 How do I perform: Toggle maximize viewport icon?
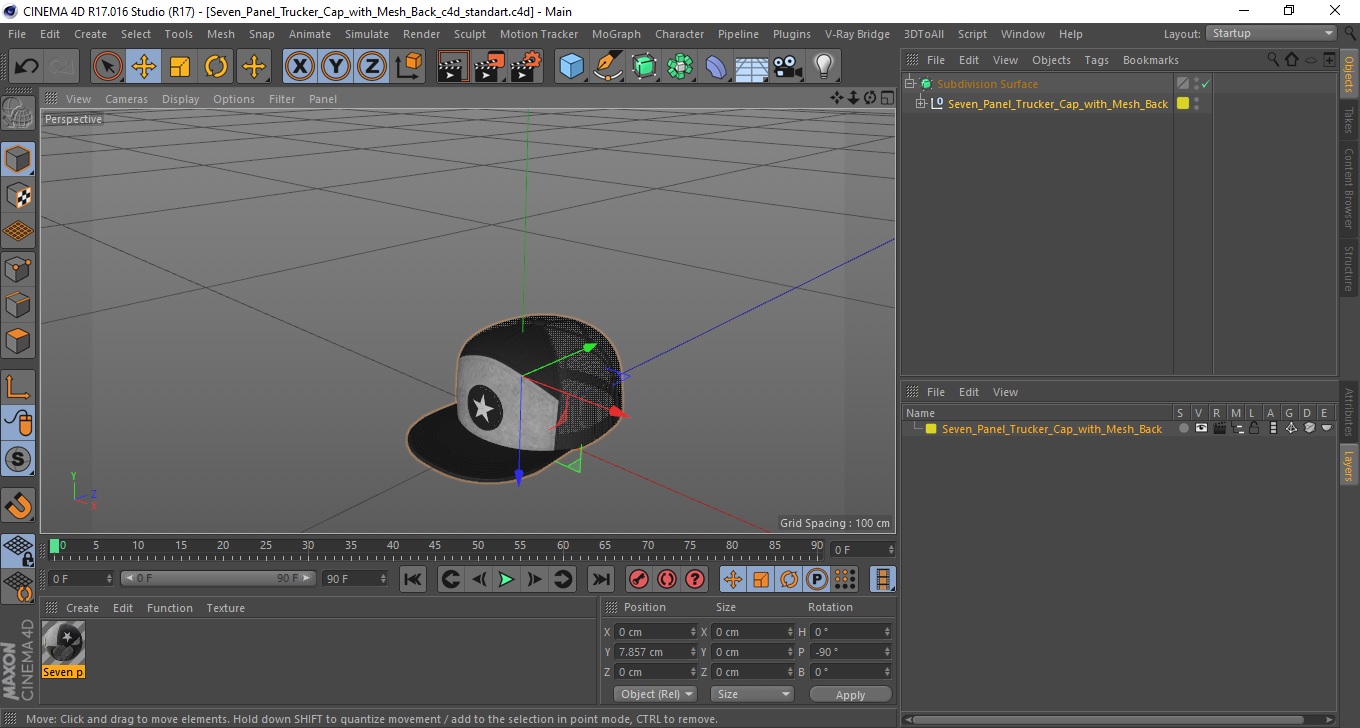point(887,97)
